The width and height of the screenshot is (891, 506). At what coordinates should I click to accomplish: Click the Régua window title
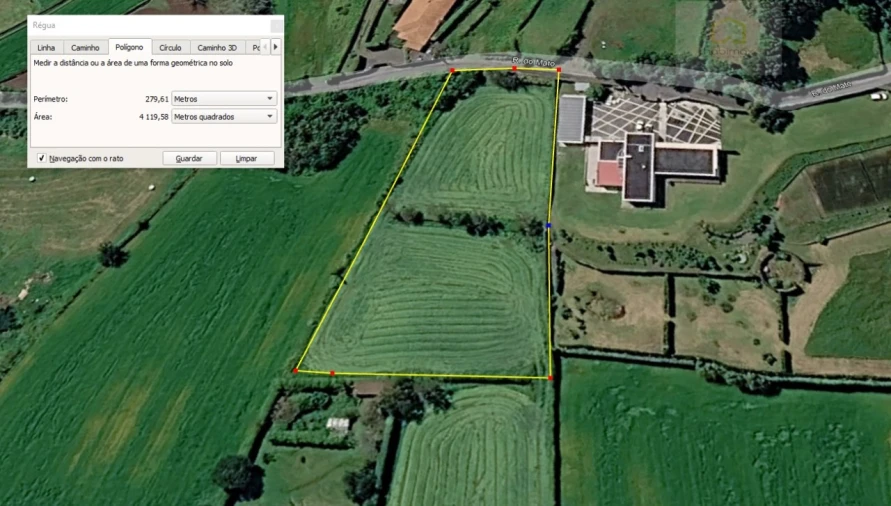click(x=44, y=25)
